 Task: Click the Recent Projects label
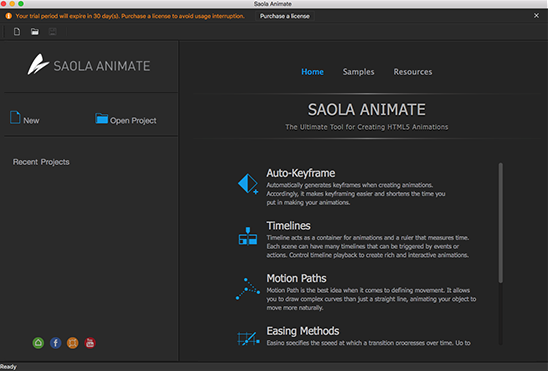[x=41, y=162]
